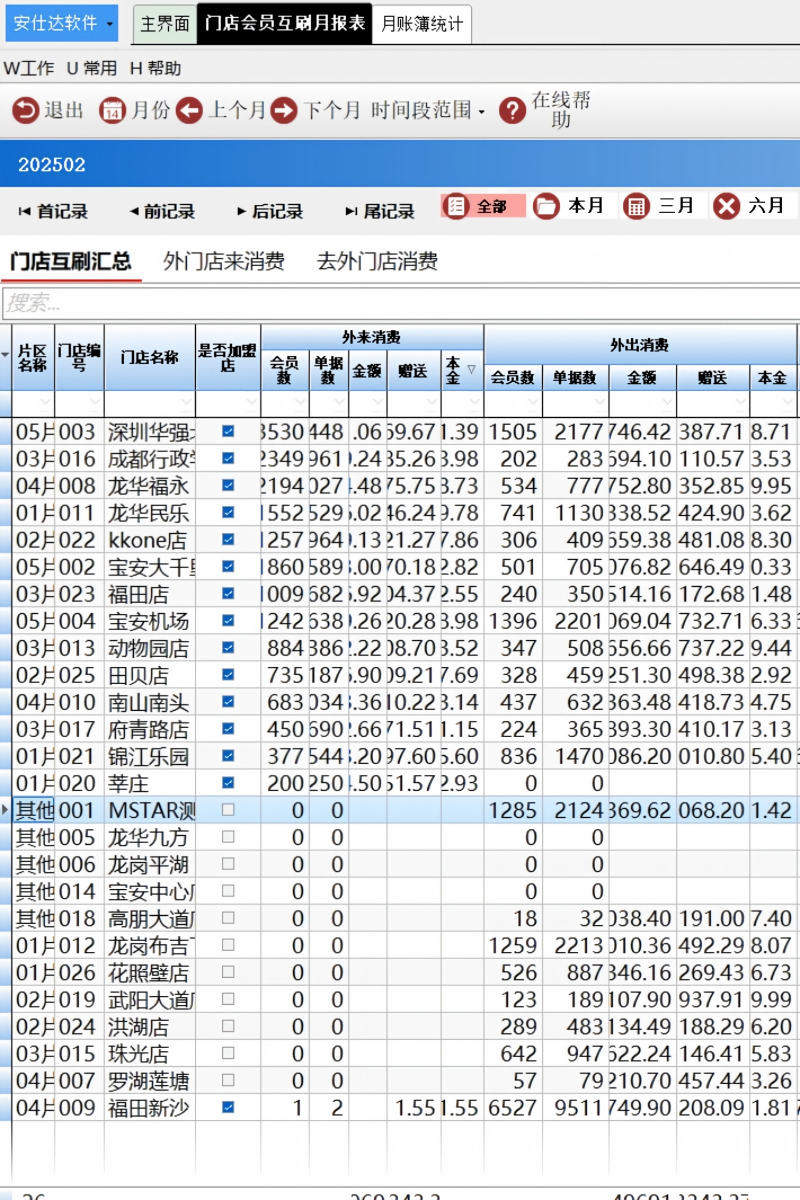Select the 本月 folder filter

569,206
